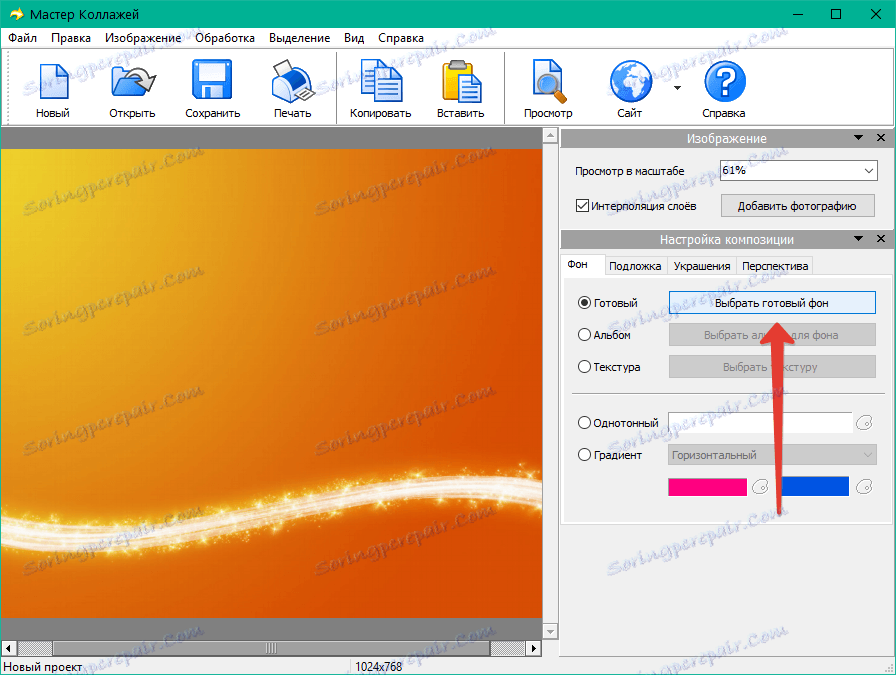Select the Однотонный background radio option
Viewport: 896px width, 675px height.
click(584, 422)
